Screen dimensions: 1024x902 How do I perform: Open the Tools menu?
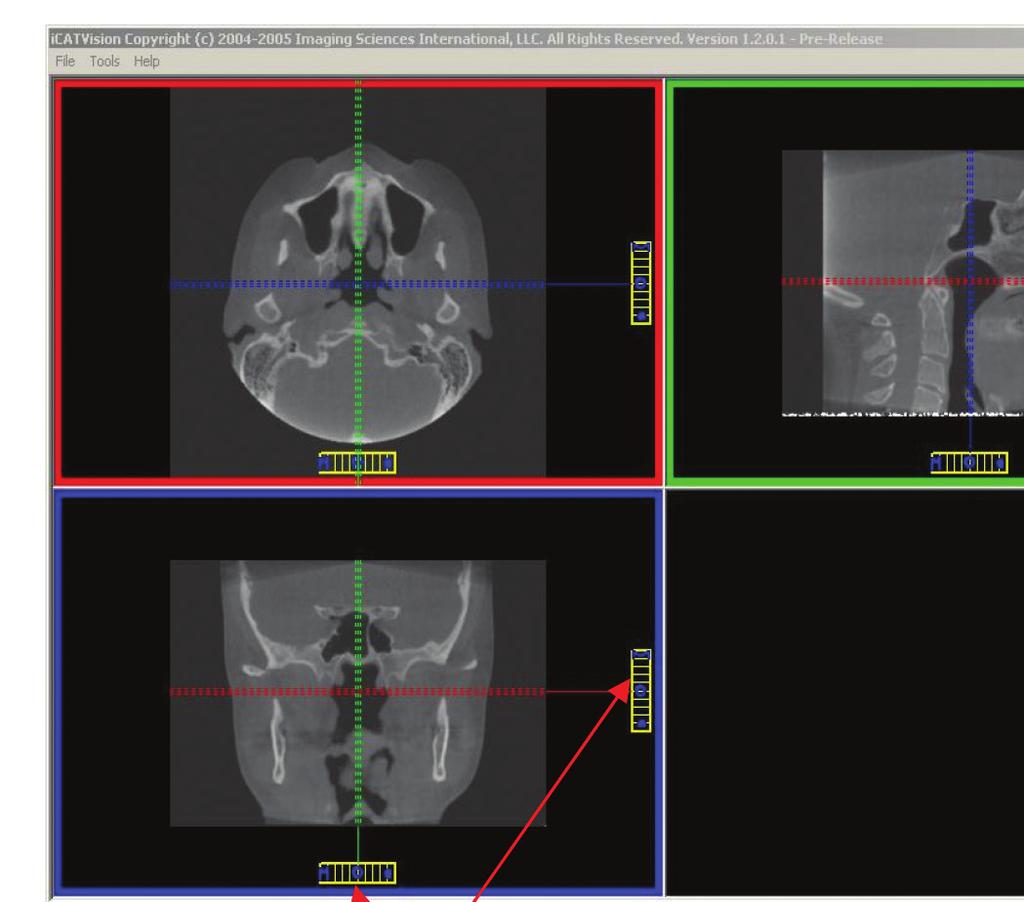coord(104,61)
